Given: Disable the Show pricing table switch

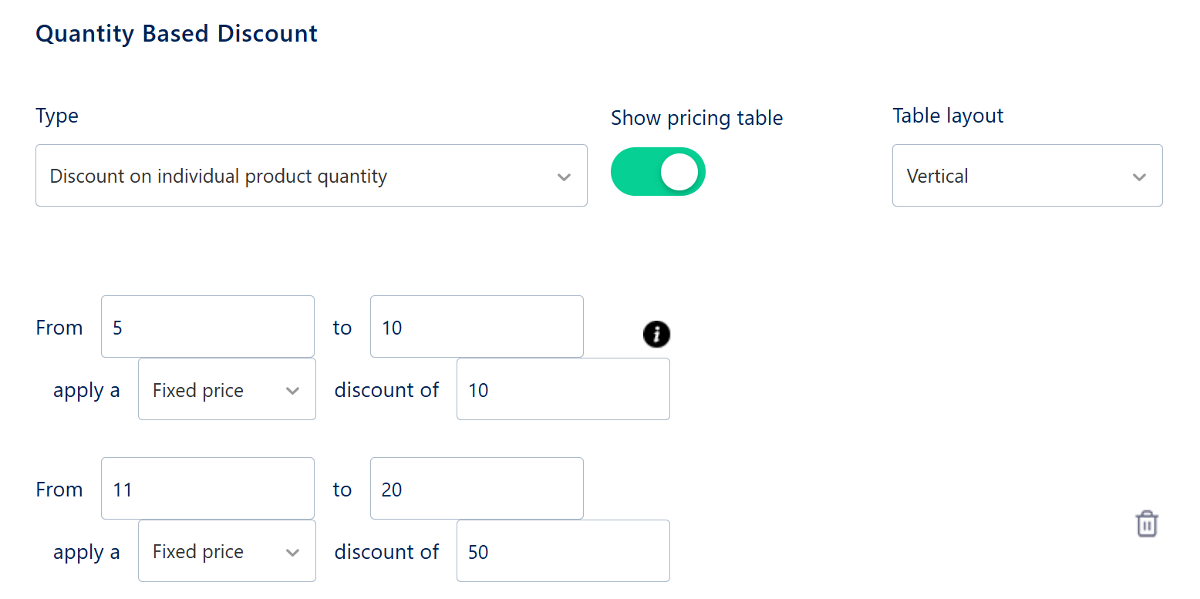Looking at the screenshot, I should [x=658, y=172].
